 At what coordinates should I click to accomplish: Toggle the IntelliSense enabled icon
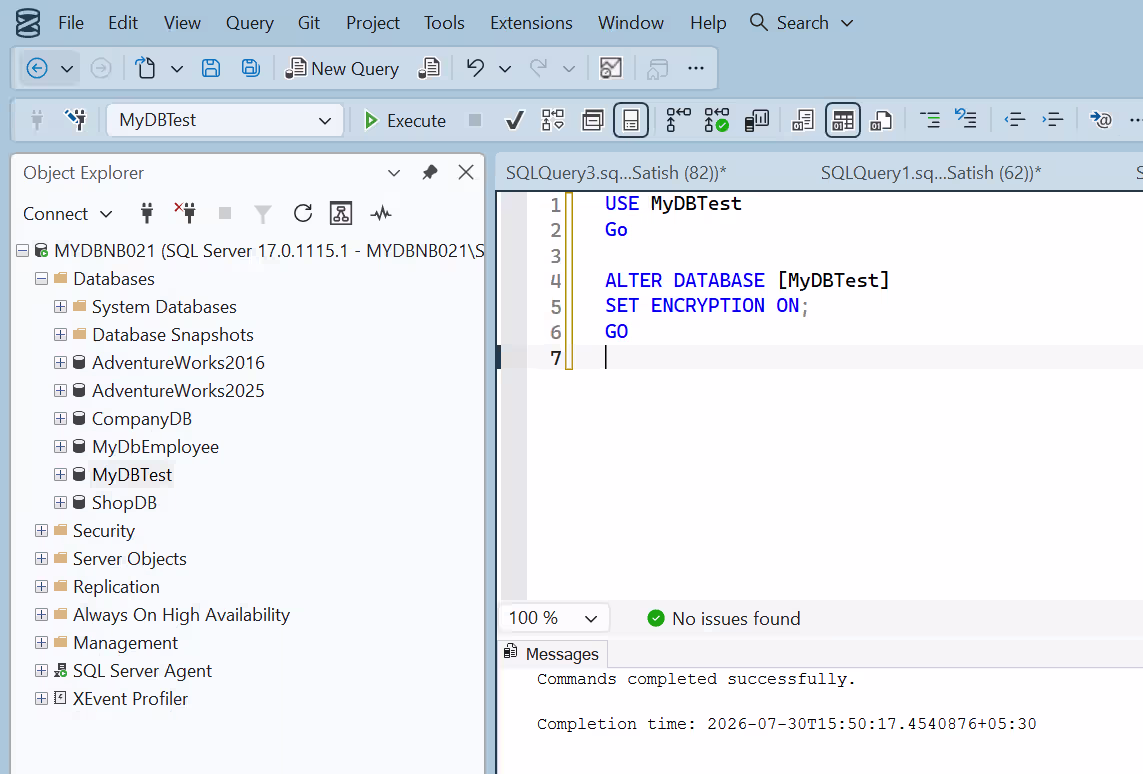(x=631, y=120)
